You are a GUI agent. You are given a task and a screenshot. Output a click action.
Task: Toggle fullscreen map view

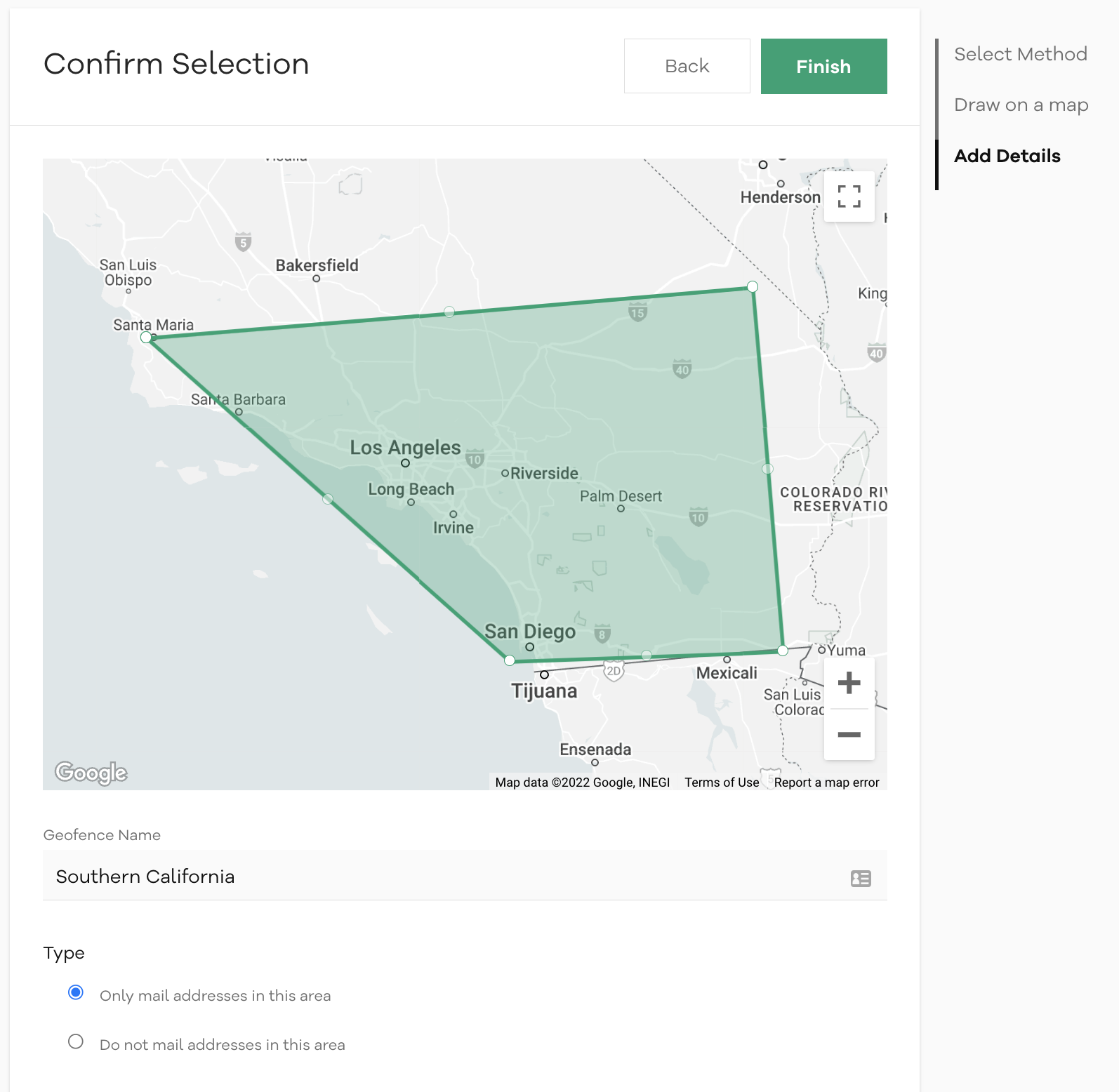[x=849, y=197]
